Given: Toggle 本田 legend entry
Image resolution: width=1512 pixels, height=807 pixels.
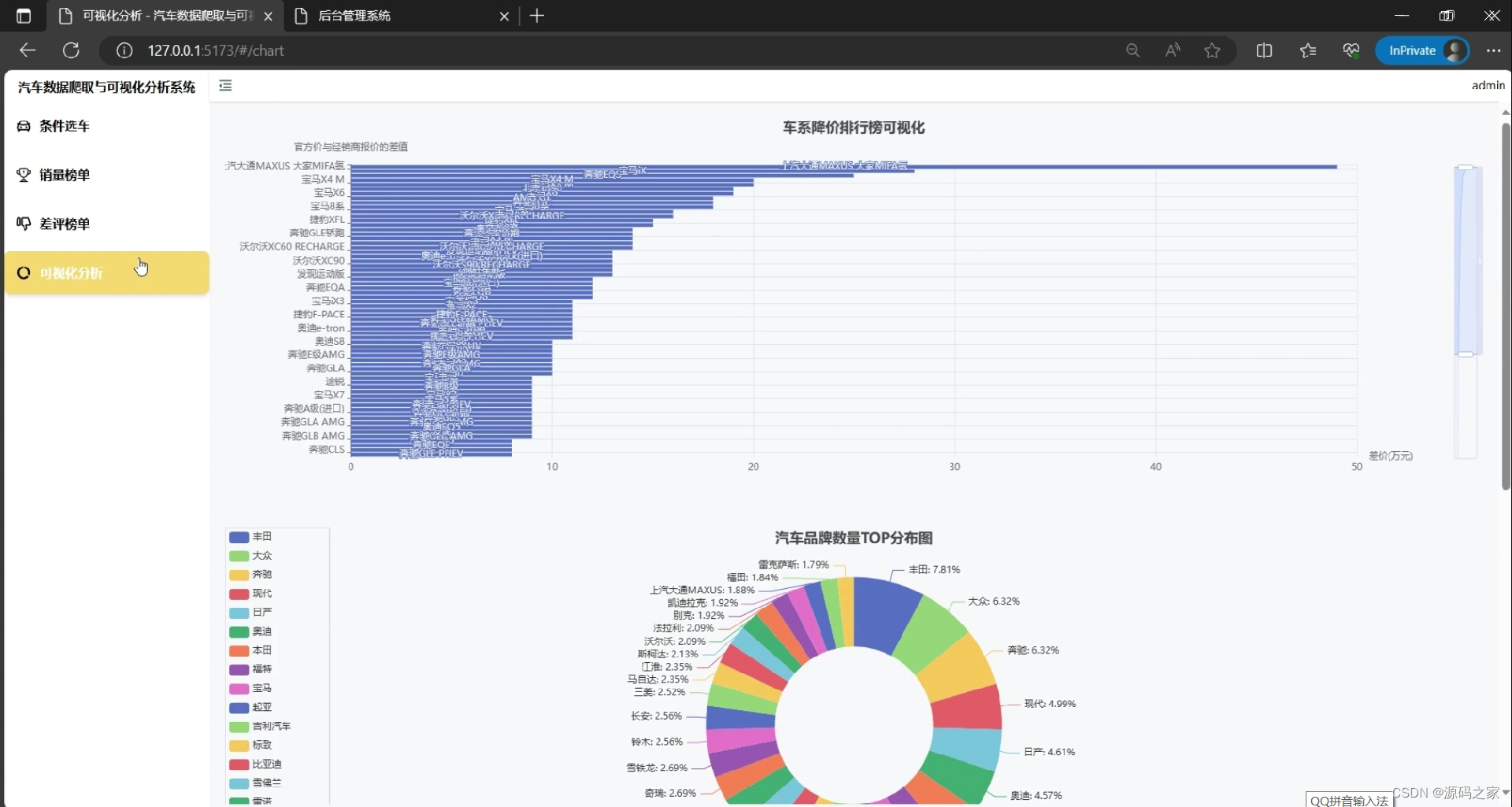Looking at the screenshot, I should point(250,650).
